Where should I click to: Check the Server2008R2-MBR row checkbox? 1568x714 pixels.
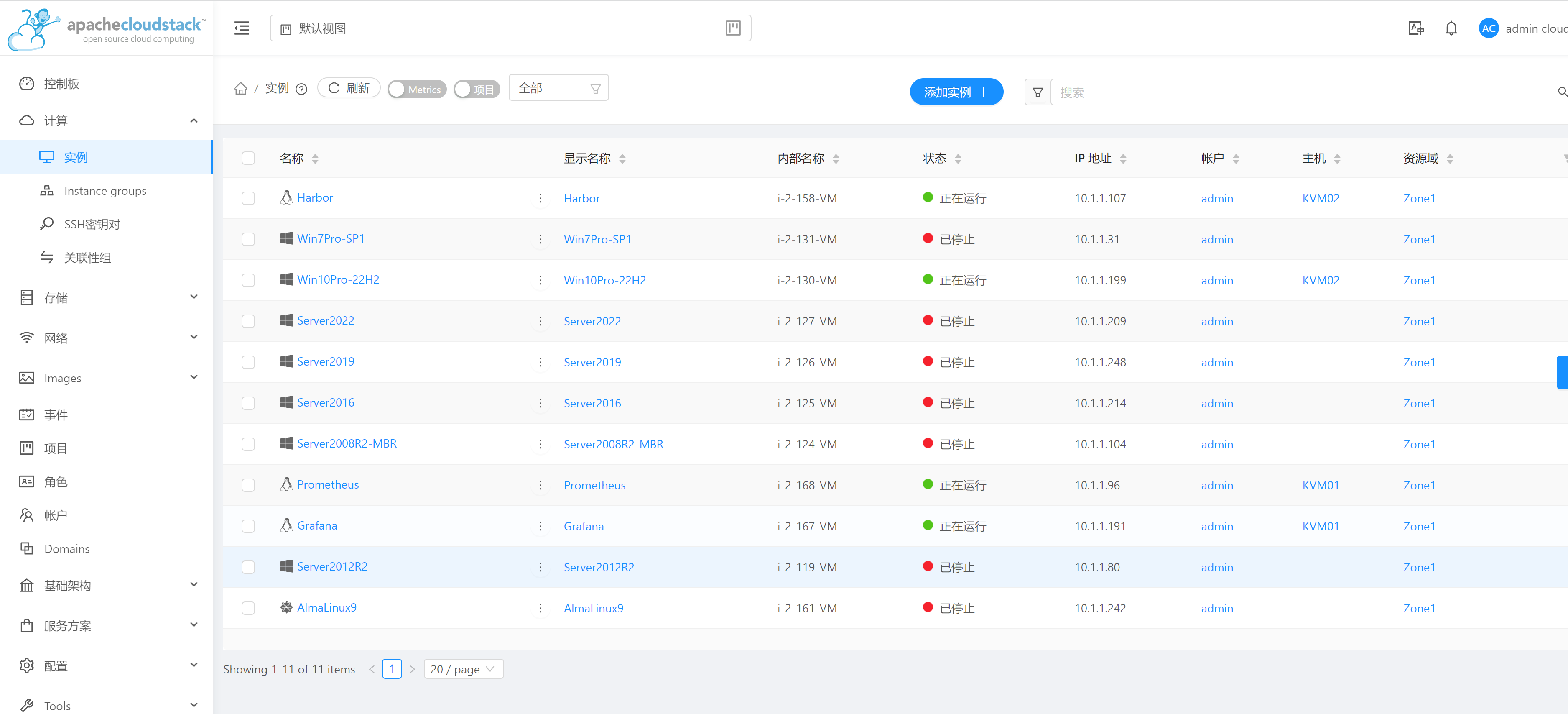click(x=248, y=444)
